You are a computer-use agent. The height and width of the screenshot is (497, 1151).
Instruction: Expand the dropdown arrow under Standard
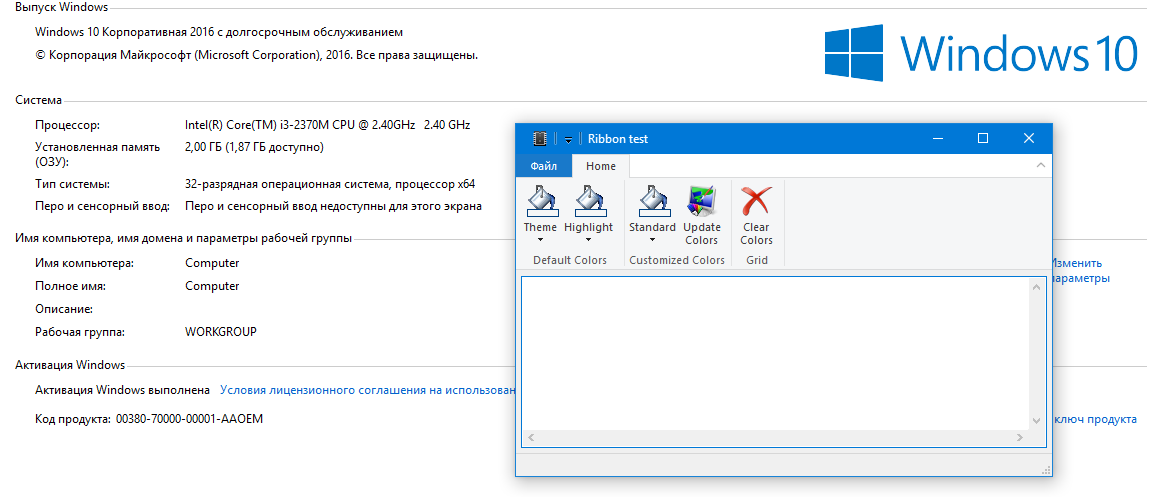click(x=652, y=240)
